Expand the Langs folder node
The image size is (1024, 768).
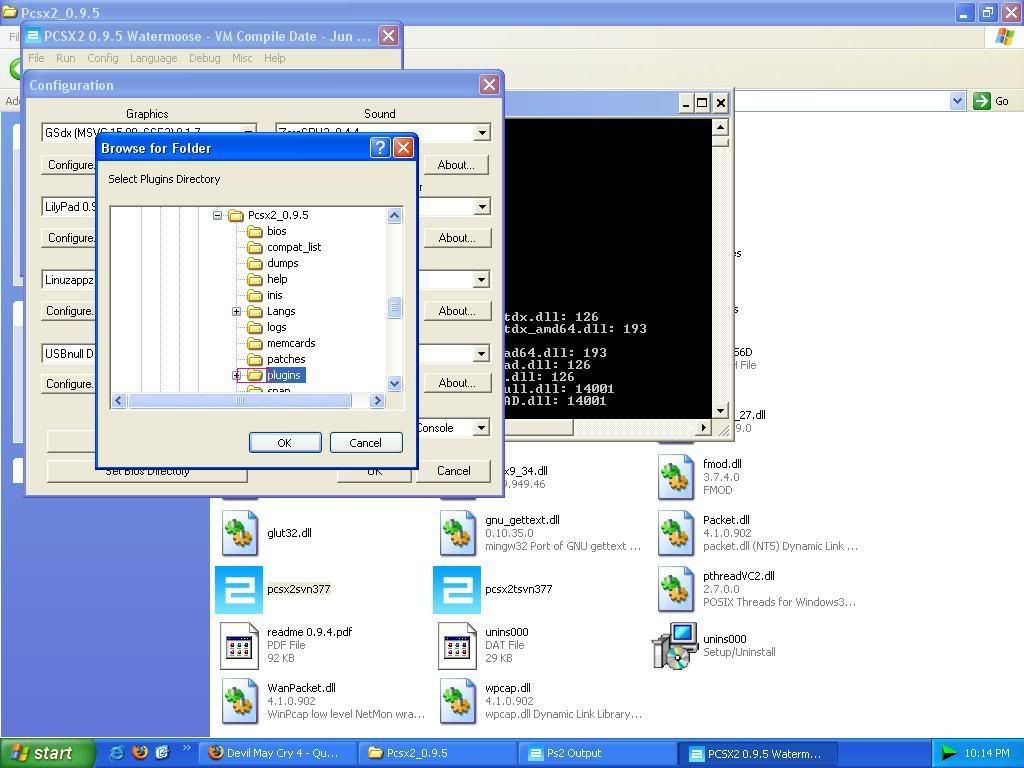236,312
